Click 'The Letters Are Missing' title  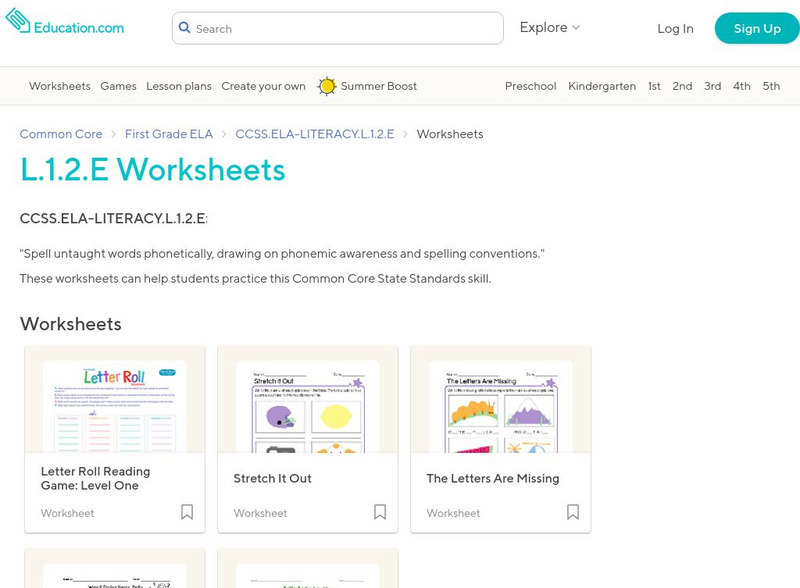(x=493, y=478)
